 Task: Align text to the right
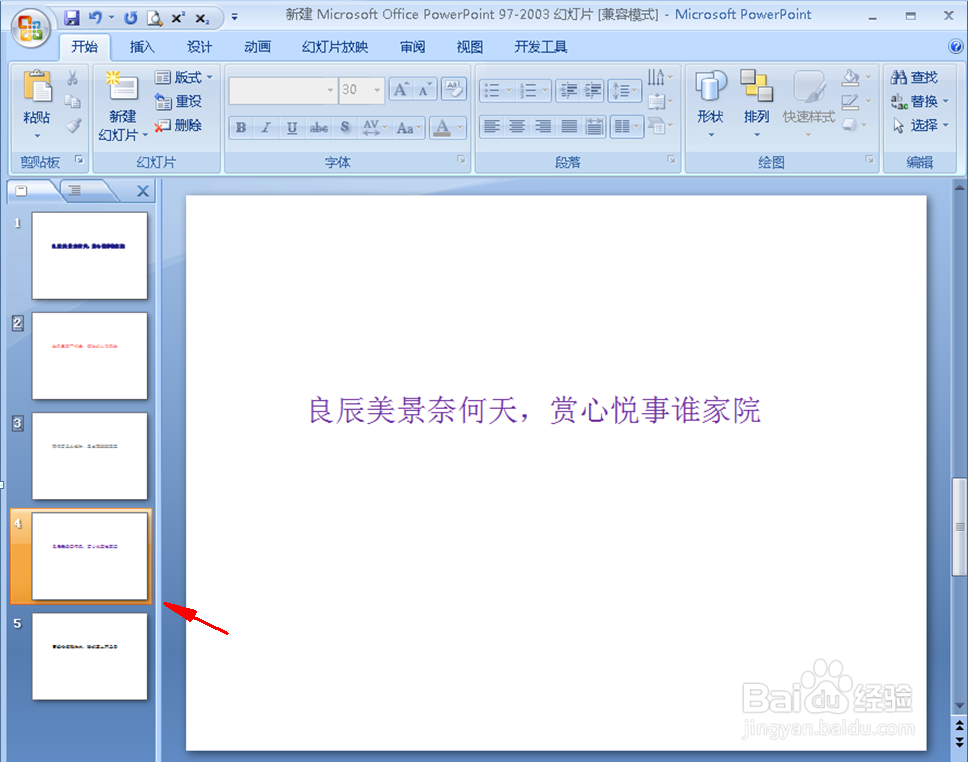(543, 127)
